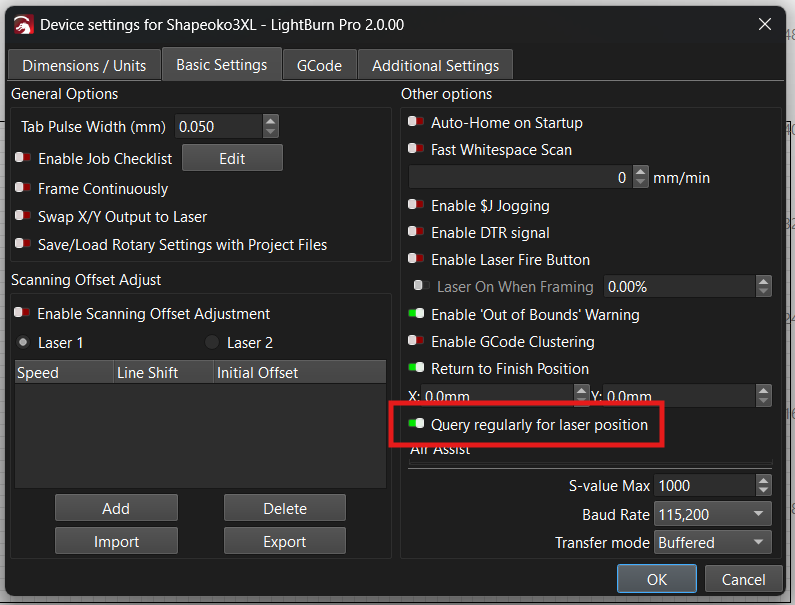
Task: Toggle Save/Load Rotary Settings with Project Files
Action: (23, 243)
